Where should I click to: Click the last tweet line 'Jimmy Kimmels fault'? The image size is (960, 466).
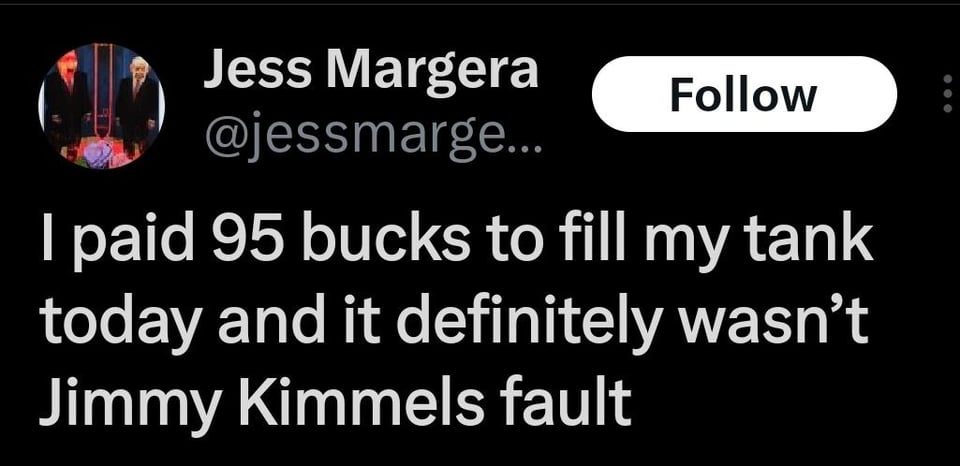pyautogui.click(x=335, y=401)
